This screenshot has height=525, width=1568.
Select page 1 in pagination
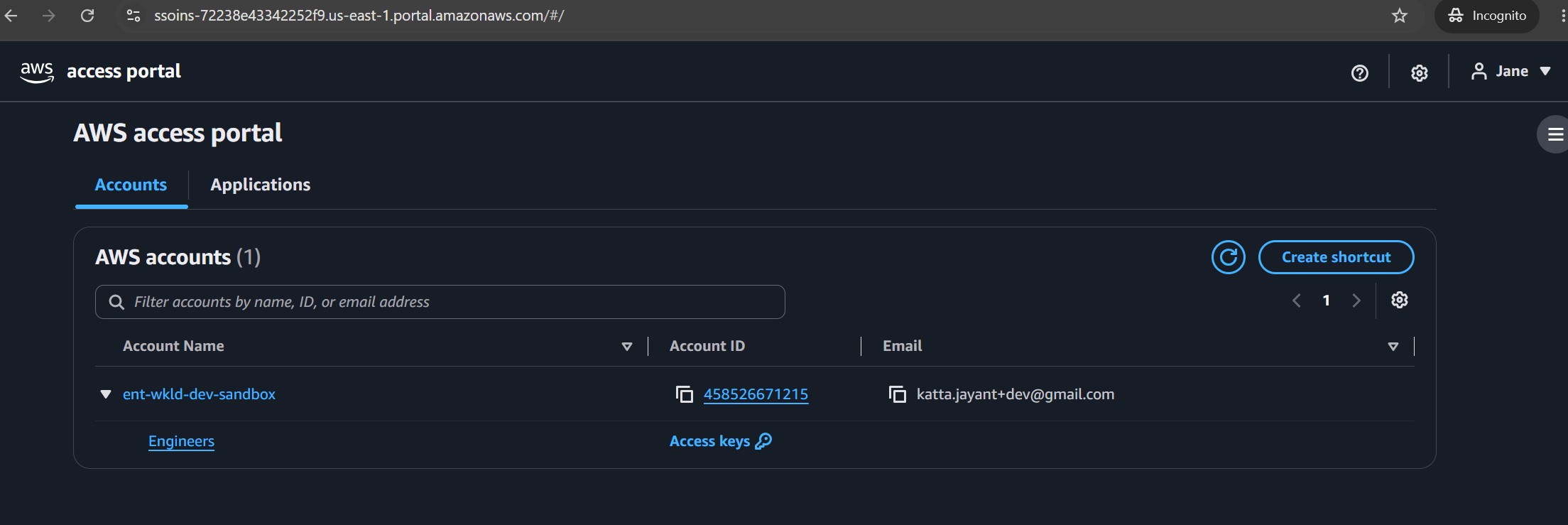[x=1326, y=301]
